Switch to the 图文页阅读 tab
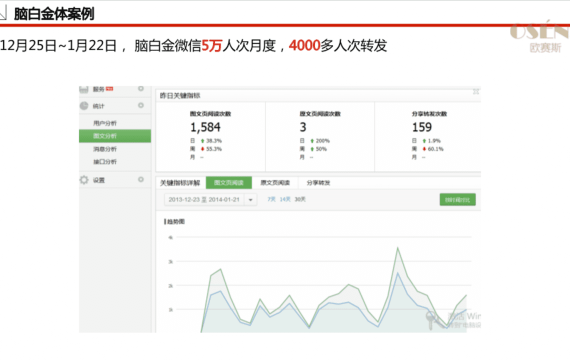Screen dimensions: 570x360 [x=229, y=183]
